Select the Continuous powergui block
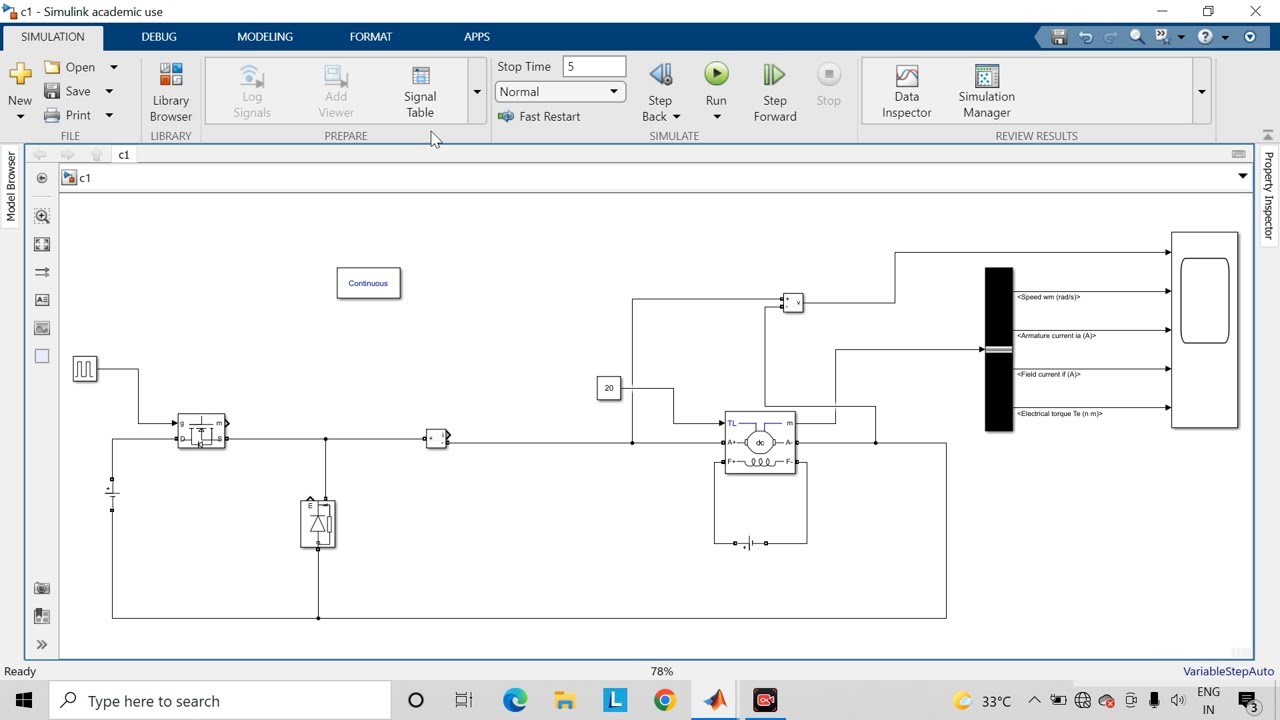The width and height of the screenshot is (1280, 720). (369, 283)
